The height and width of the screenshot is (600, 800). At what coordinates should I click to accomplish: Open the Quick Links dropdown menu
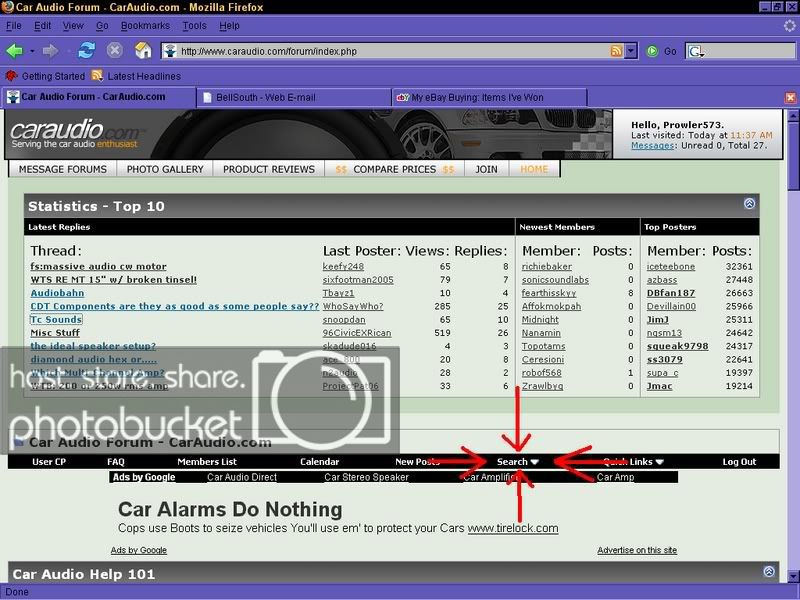[x=633, y=462]
